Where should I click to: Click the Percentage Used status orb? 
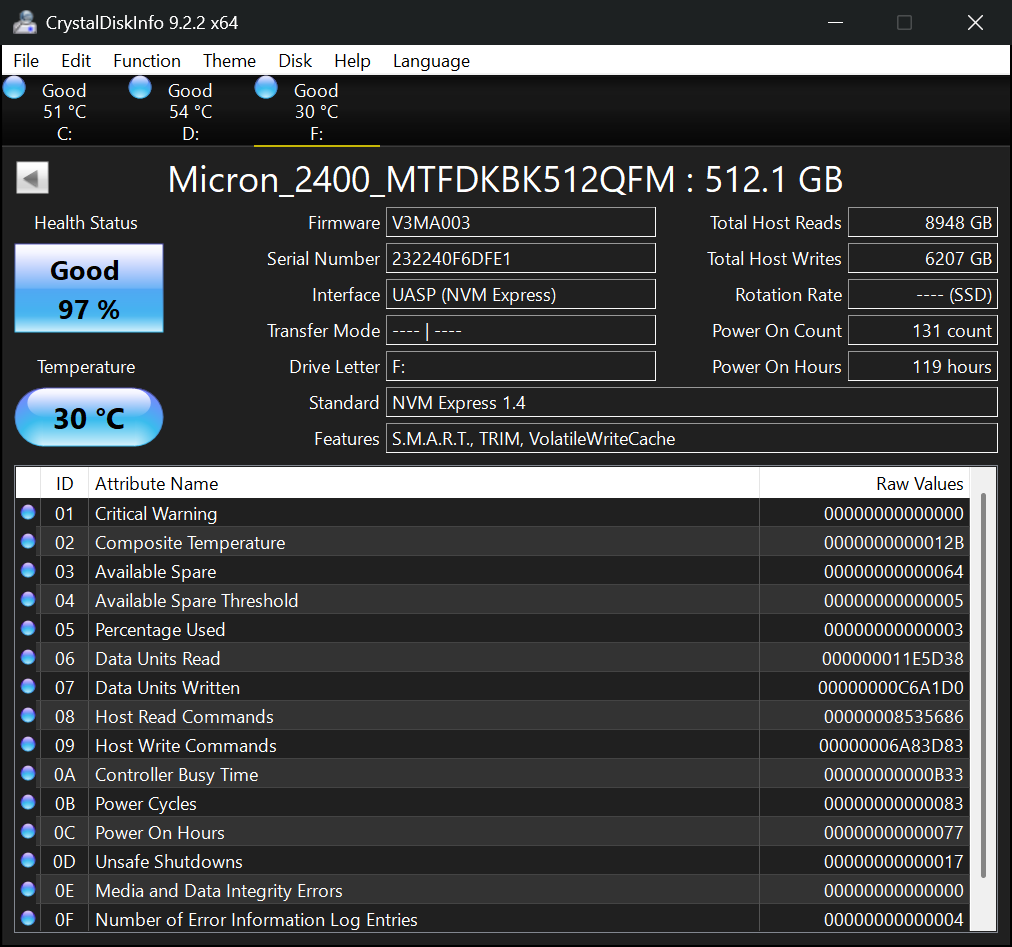(x=28, y=629)
